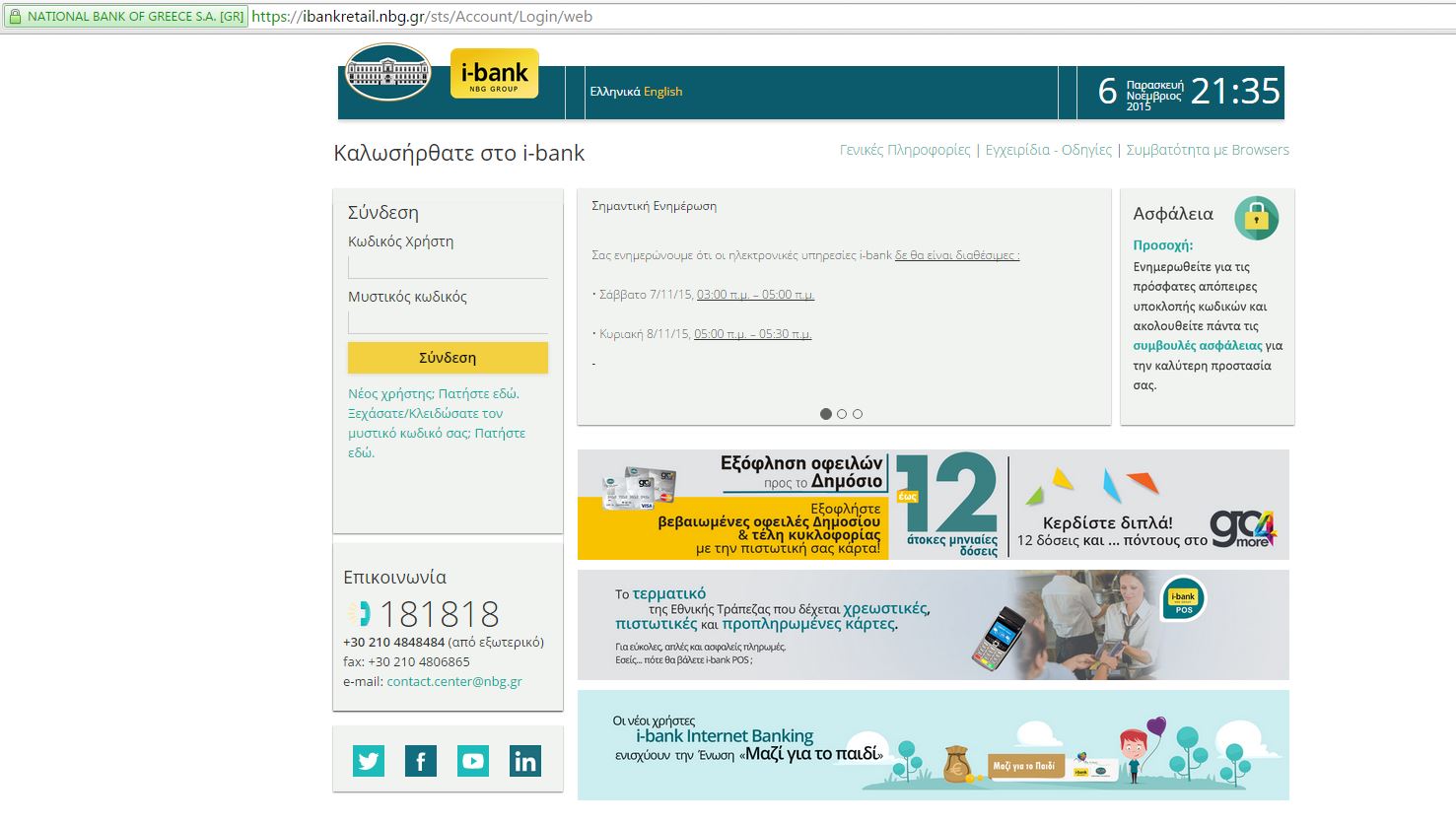Viewport: 1456px width, 825px height.
Task: Click the 181818 phone number
Action: (440, 614)
